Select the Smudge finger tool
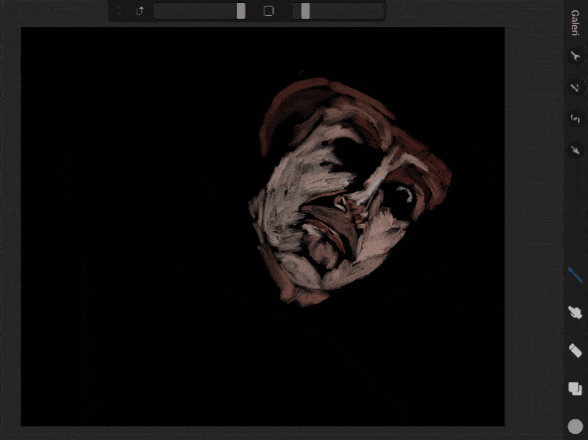 pyautogui.click(x=575, y=312)
